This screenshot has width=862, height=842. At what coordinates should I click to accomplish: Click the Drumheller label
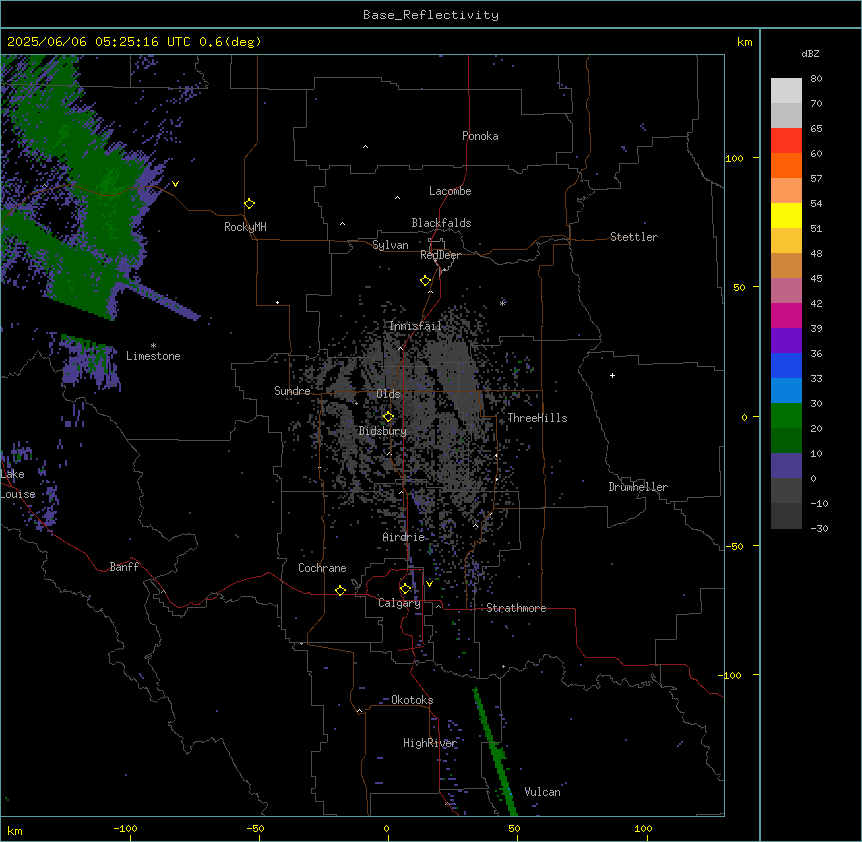click(x=638, y=487)
